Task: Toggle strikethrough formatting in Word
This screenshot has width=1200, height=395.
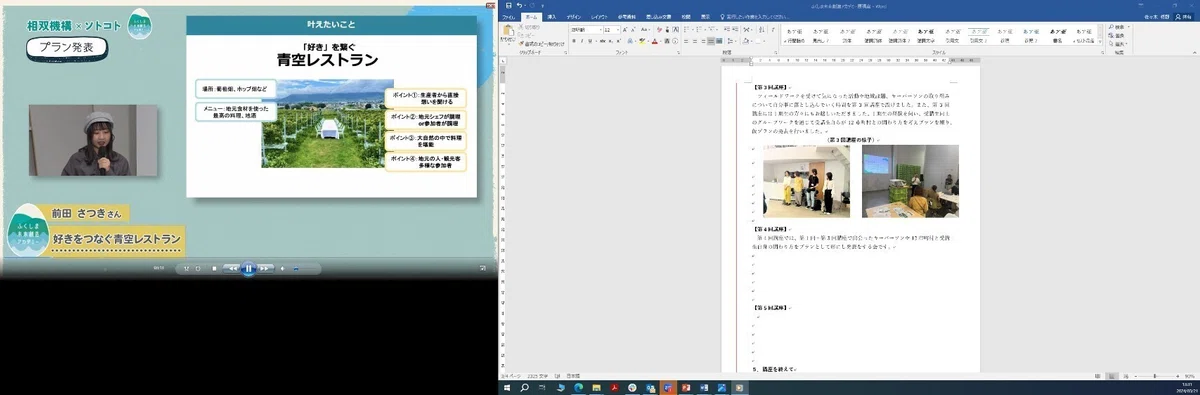Action: (x=602, y=41)
